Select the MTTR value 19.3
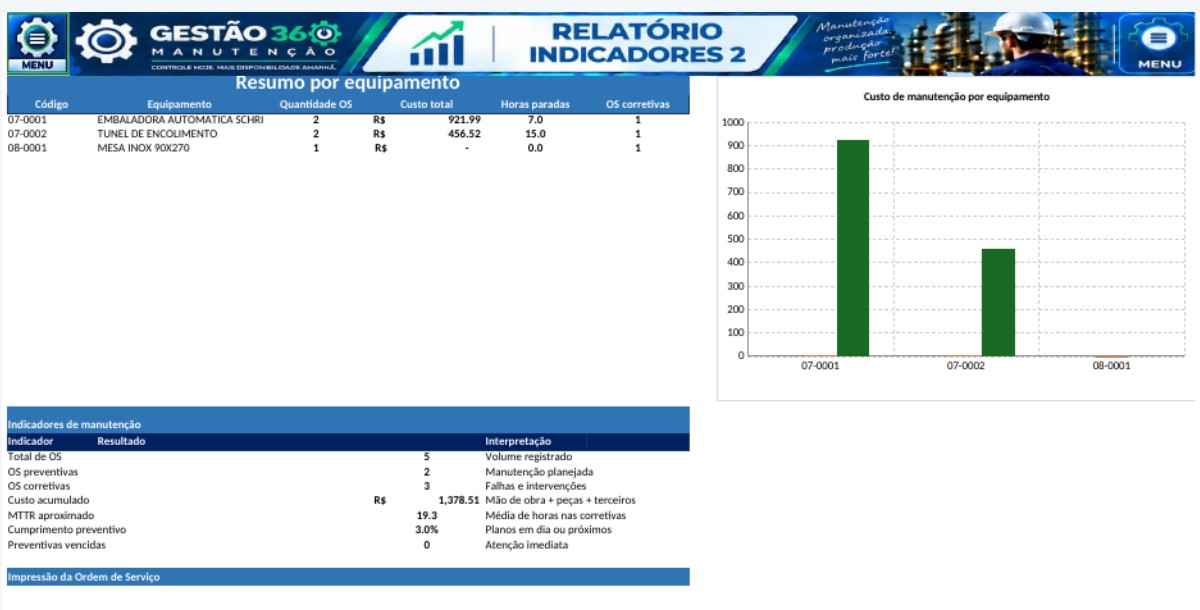 pos(427,515)
